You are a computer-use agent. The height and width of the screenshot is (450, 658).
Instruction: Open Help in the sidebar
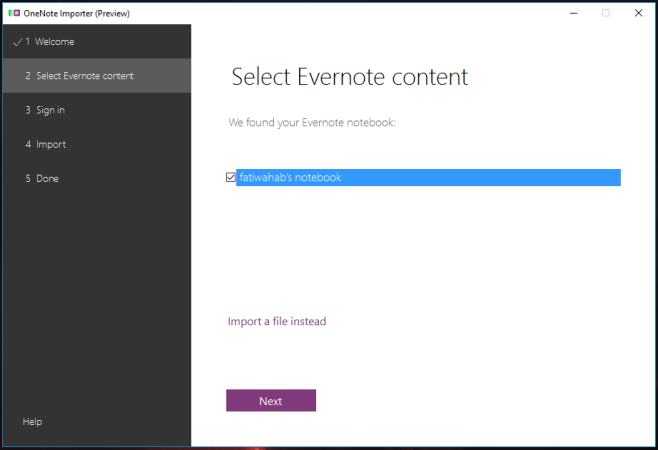(x=32, y=421)
